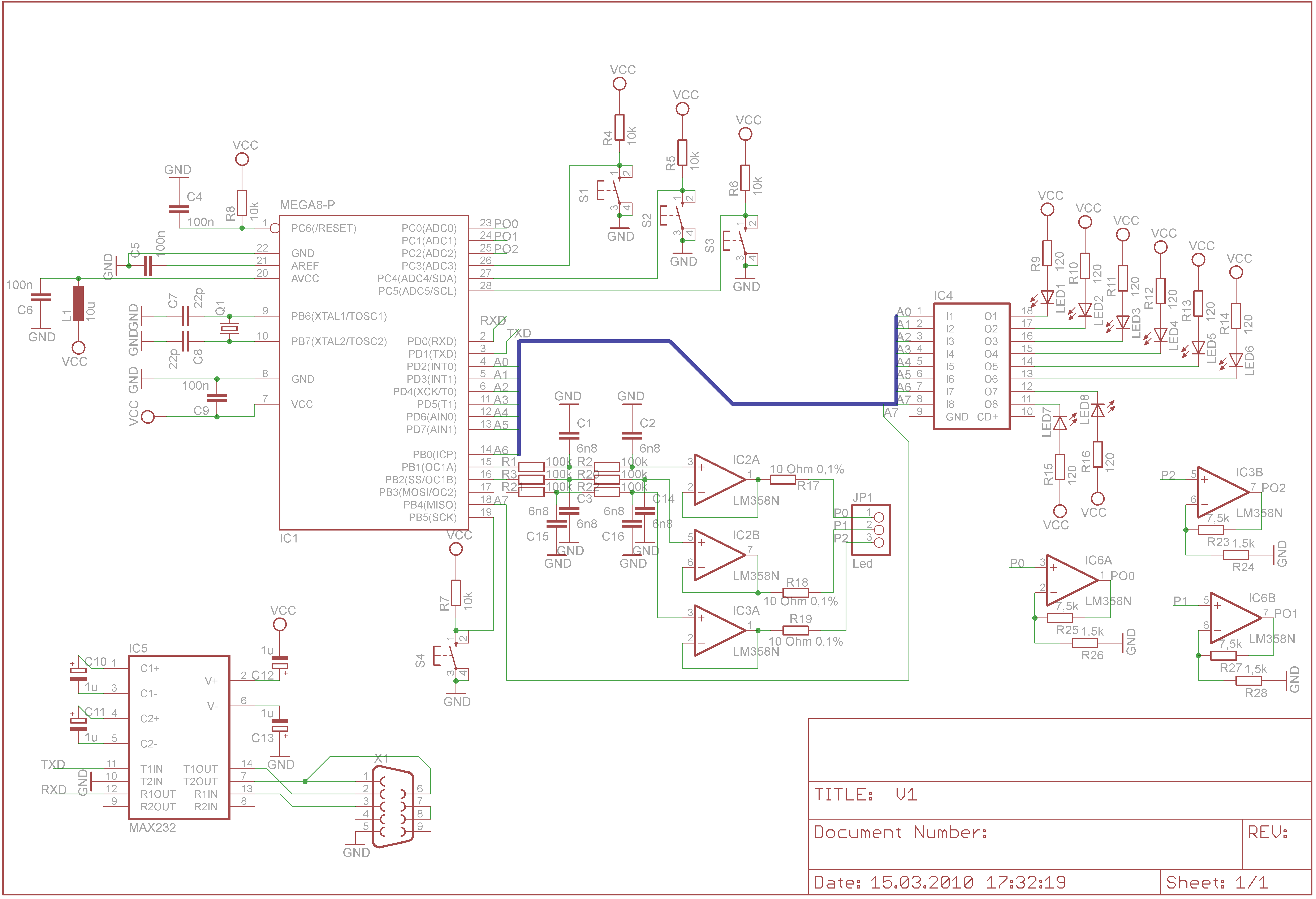Click the 'T1OUT' pin label on MAX232
This screenshot has width=1316, height=899.
point(200,769)
